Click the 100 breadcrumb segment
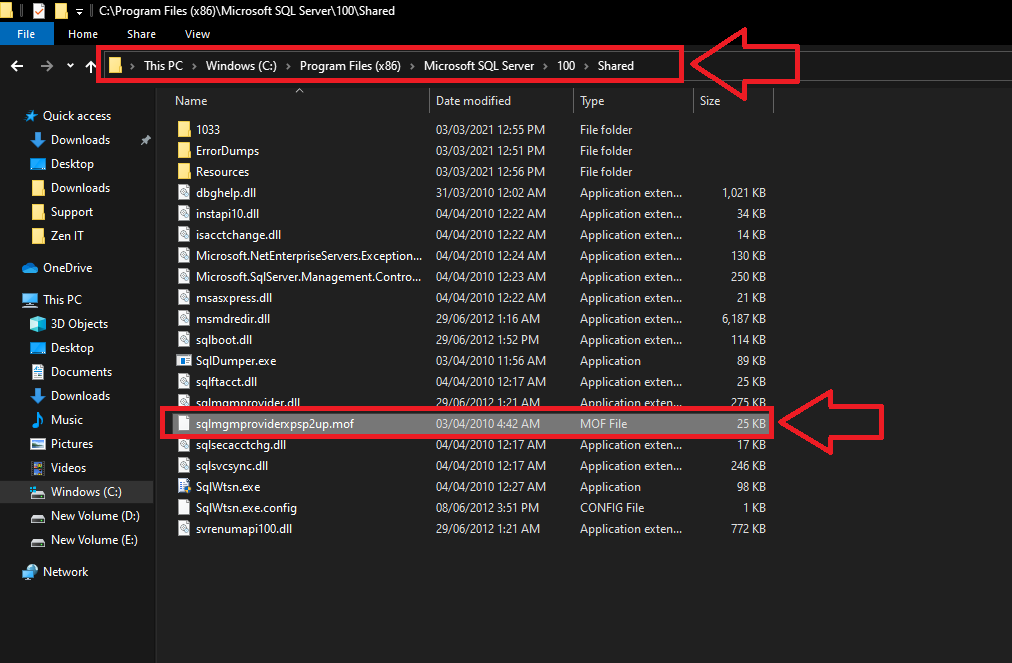The height and width of the screenshot is (663, 1012). point(566,66)
